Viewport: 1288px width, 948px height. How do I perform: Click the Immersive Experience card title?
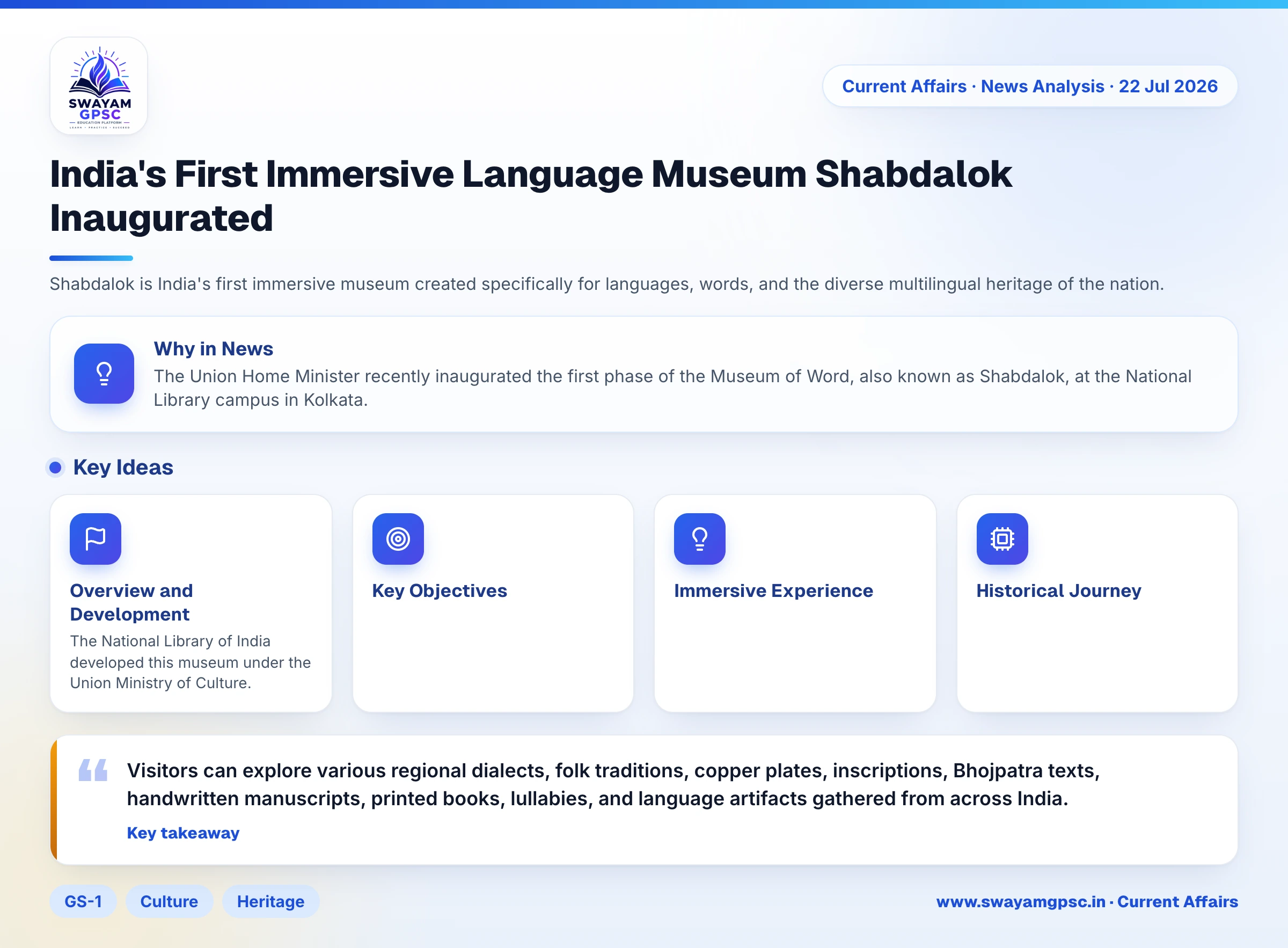click(x=773, y=590)
